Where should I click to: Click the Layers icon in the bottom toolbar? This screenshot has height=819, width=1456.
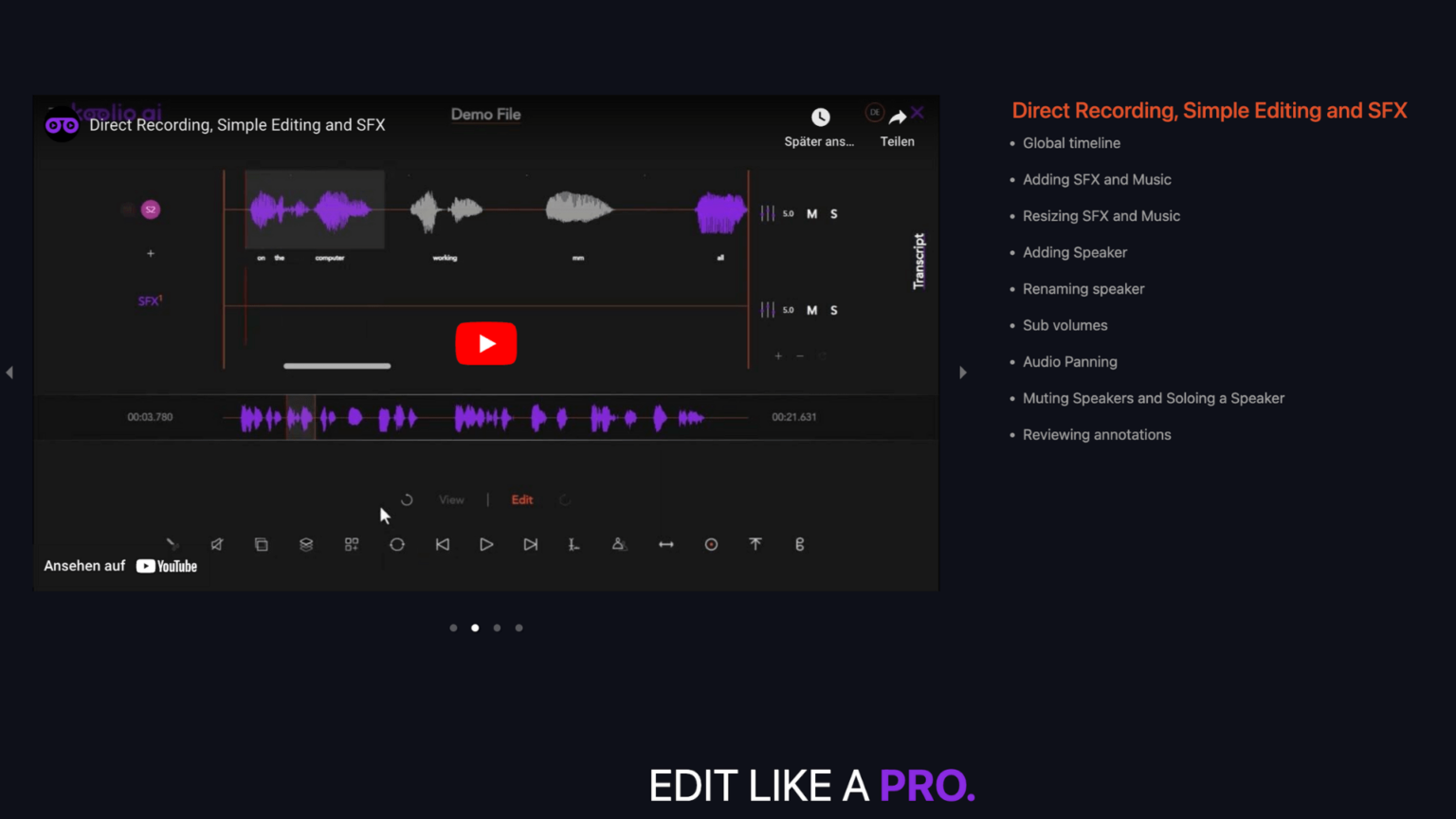pyautogui.click(x=306, y=544)
